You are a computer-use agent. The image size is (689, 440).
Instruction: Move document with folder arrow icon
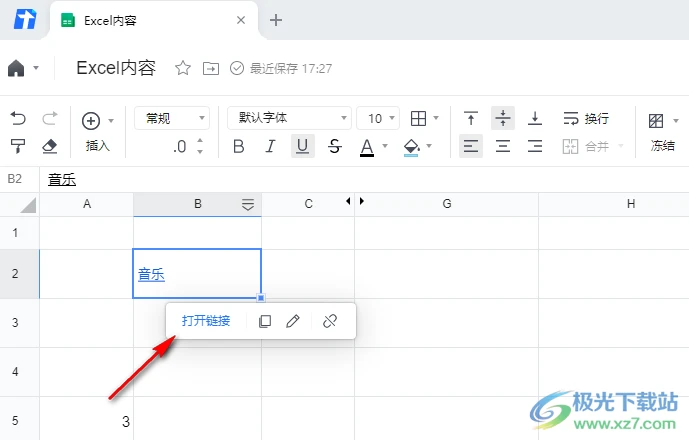click(211, 69)
